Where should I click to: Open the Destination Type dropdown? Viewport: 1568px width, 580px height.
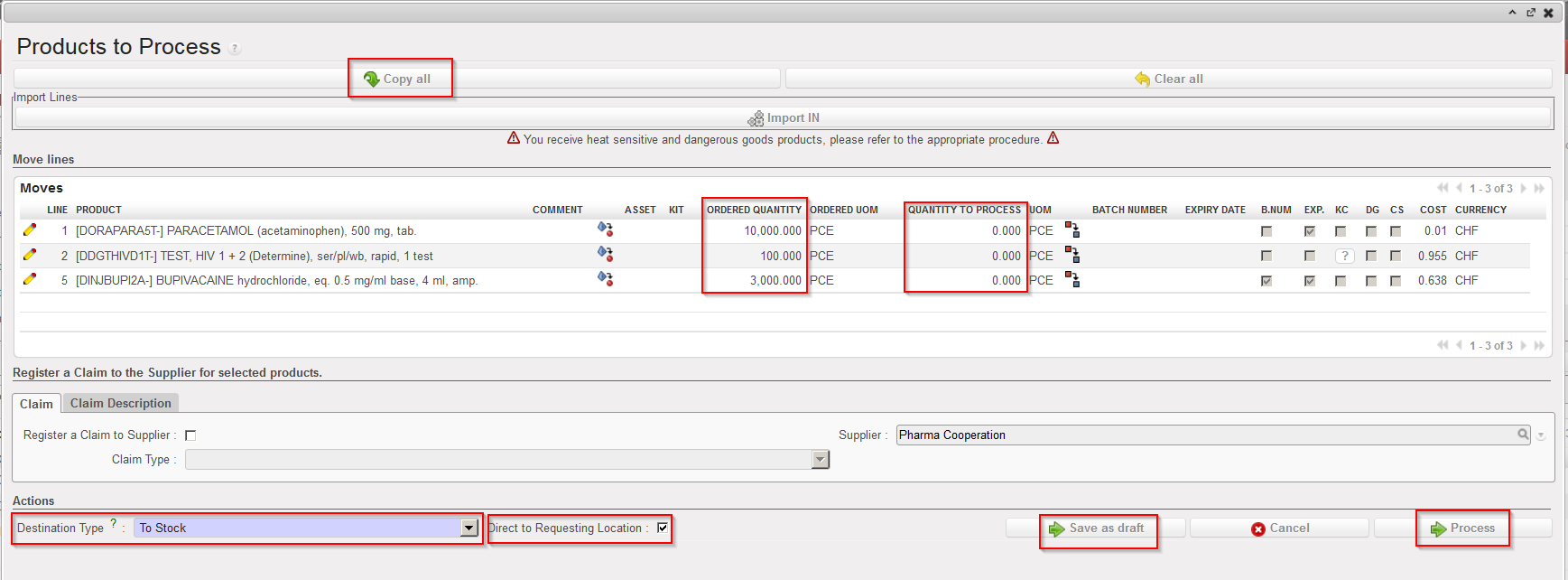click(x=469, y=528)
